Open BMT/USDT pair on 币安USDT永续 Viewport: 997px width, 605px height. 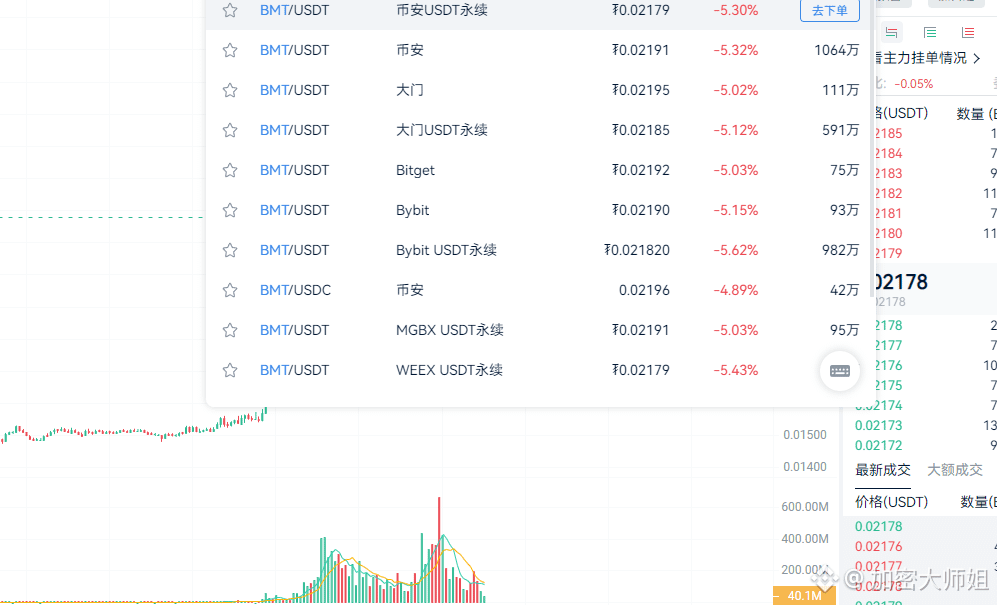(294, 10)
